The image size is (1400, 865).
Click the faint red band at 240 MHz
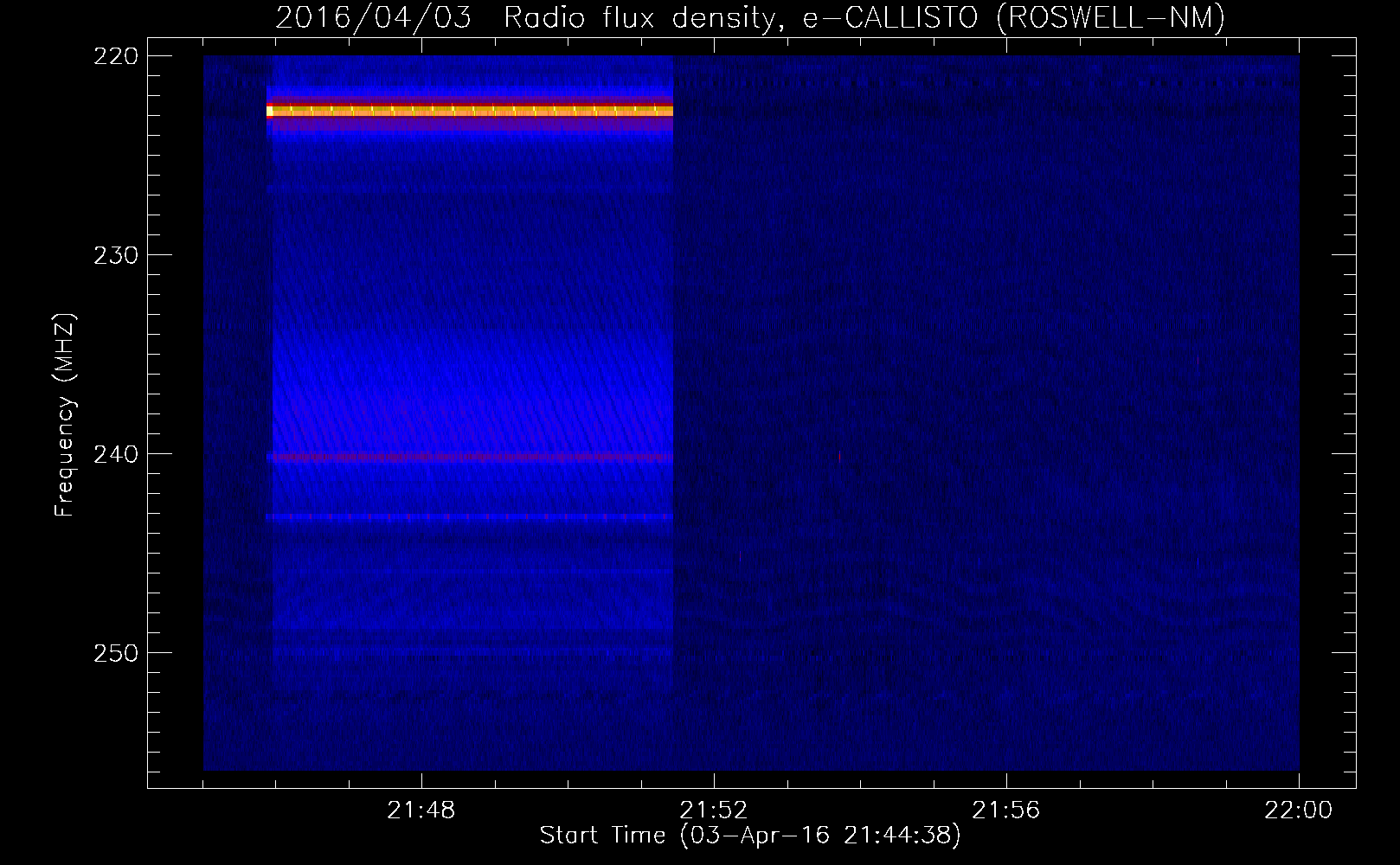[x=470, y=457]
